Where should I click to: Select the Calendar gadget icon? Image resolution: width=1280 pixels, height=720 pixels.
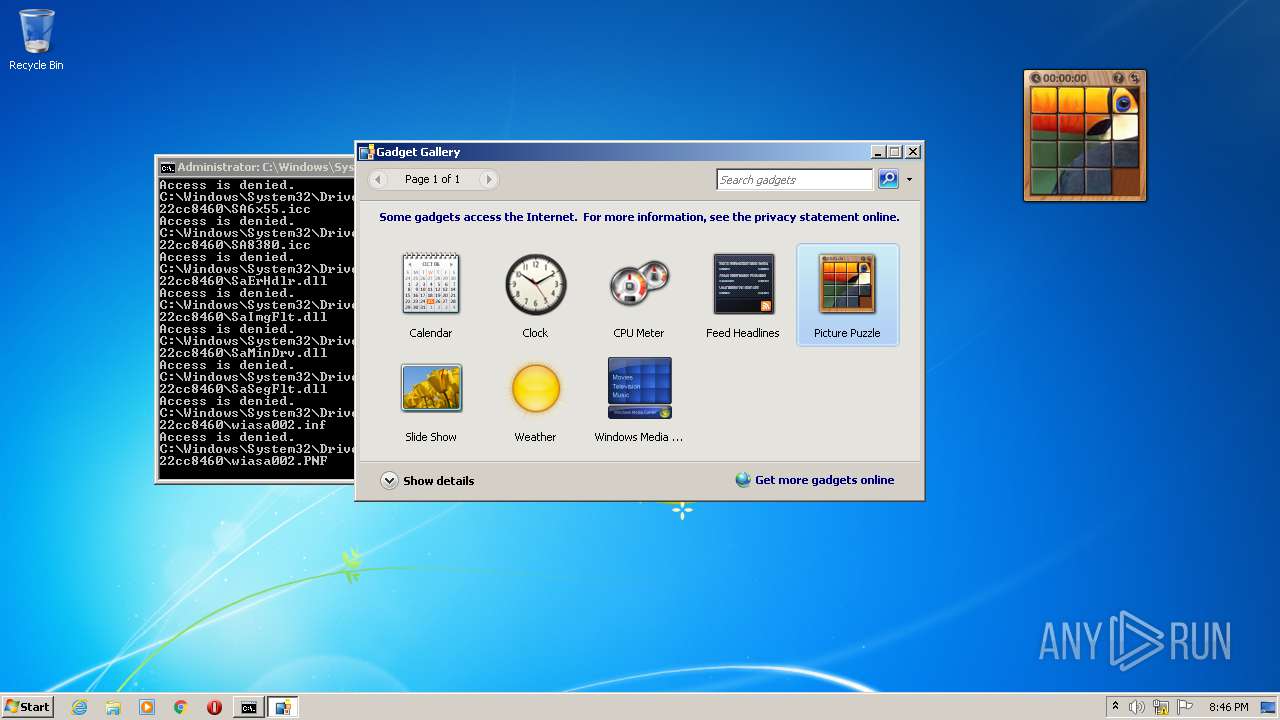[431, 284]
